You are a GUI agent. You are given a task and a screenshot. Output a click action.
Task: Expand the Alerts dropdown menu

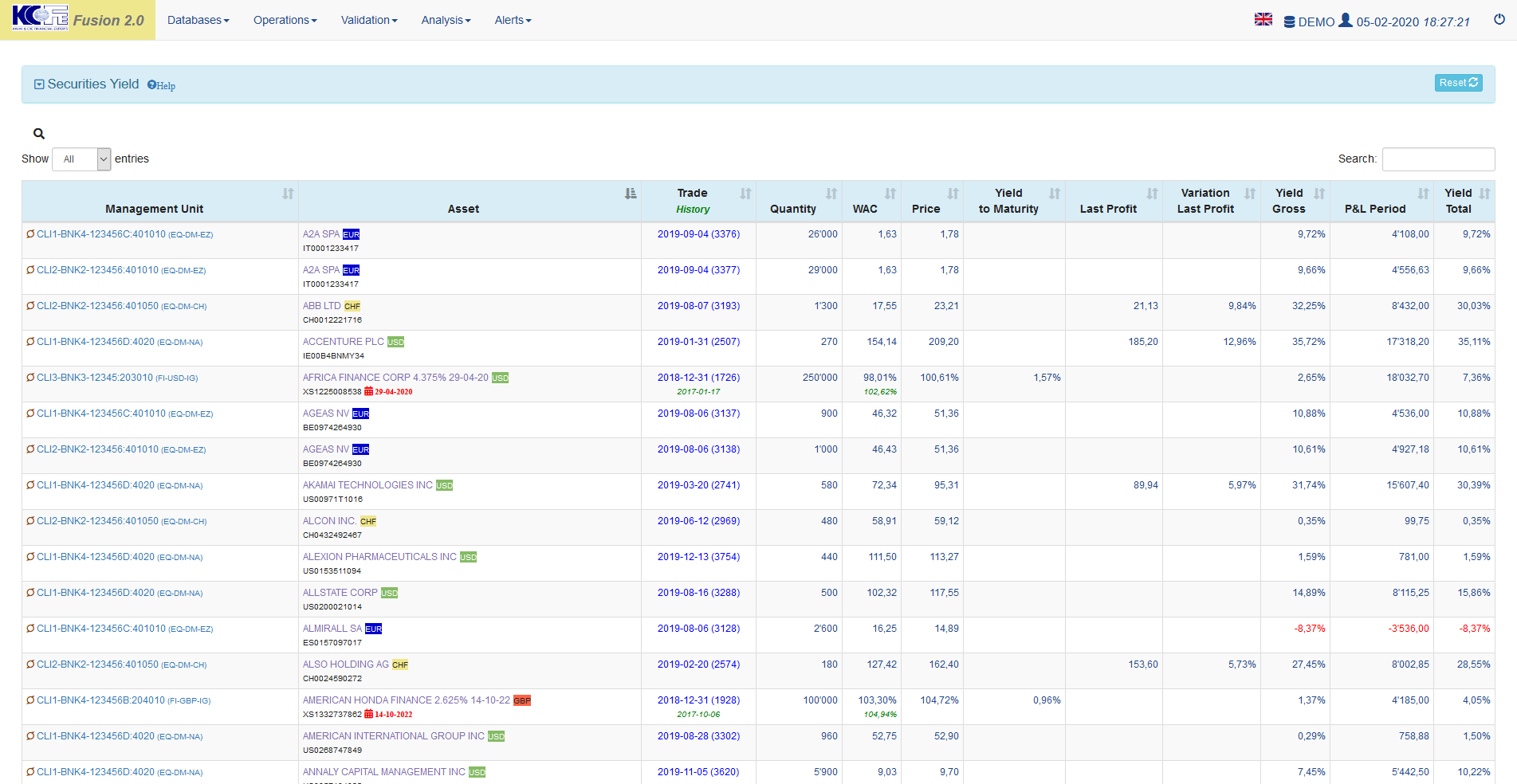pyautogui.click(x=513, y=20)
